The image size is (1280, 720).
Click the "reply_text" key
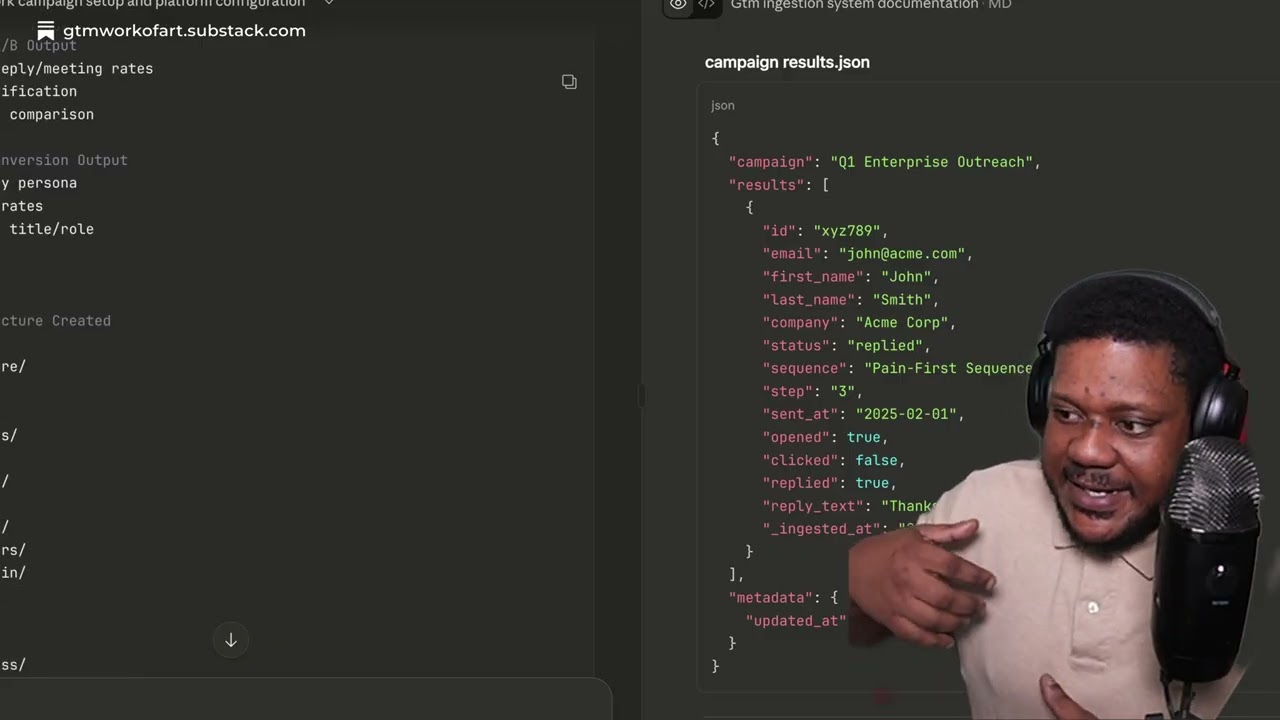[813, 506]
